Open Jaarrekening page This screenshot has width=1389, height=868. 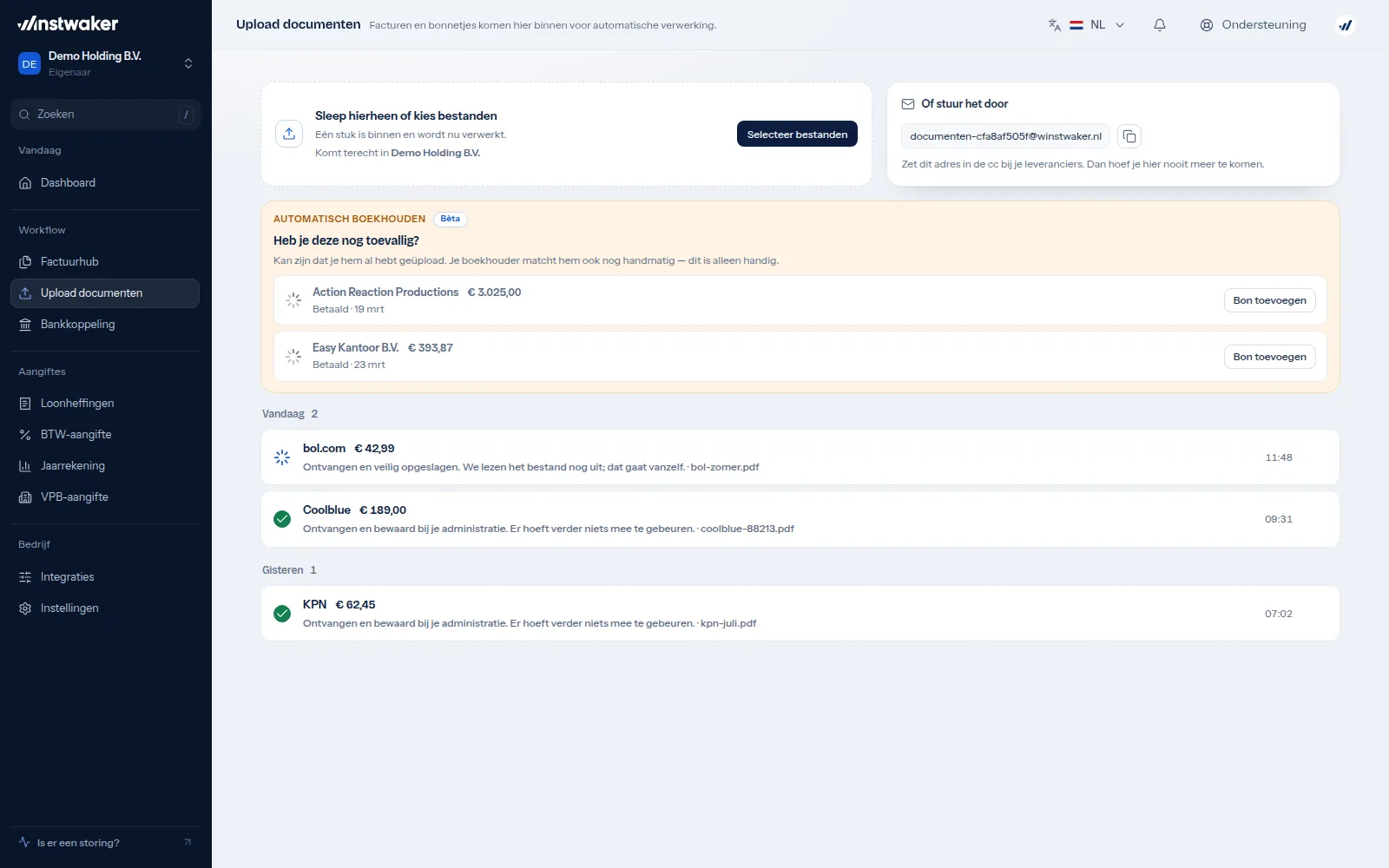(x=105, y=465)
